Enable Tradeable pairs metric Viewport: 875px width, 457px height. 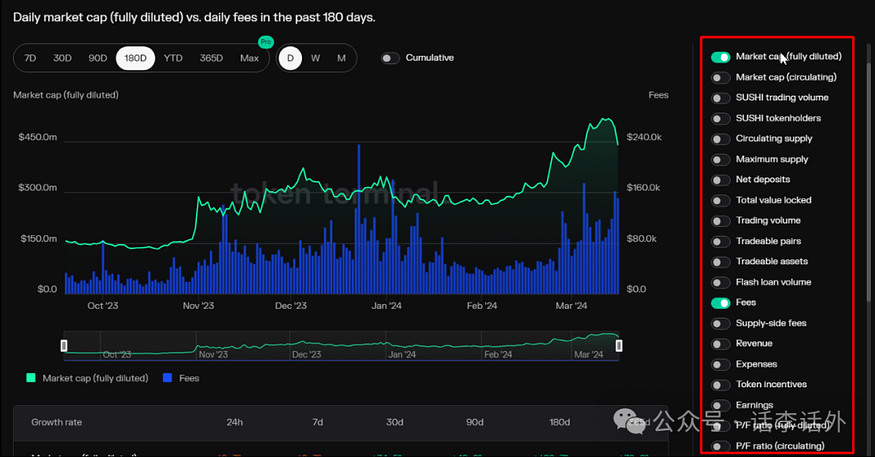click(720, 242)
